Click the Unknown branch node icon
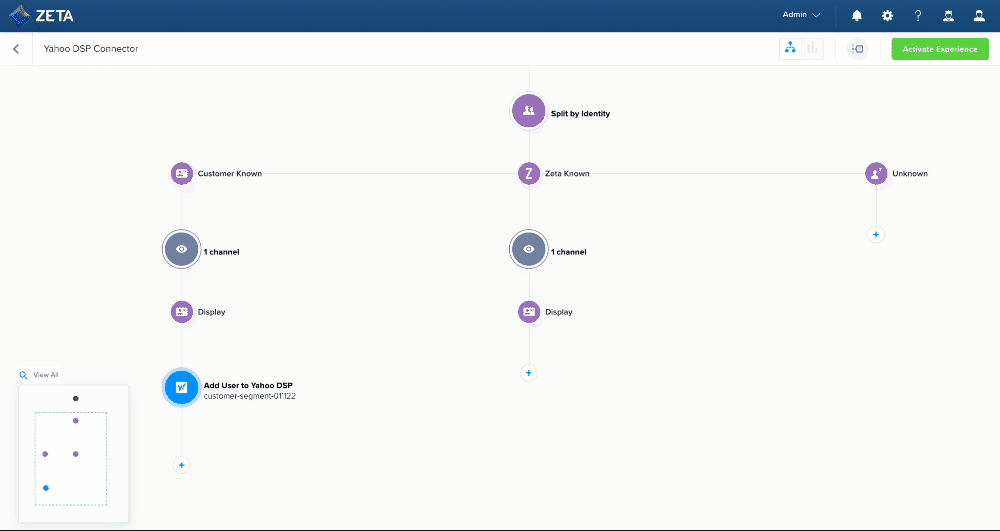Image resolution: width=1000 pixels, height=531 pixels. (x=876, y=173)
